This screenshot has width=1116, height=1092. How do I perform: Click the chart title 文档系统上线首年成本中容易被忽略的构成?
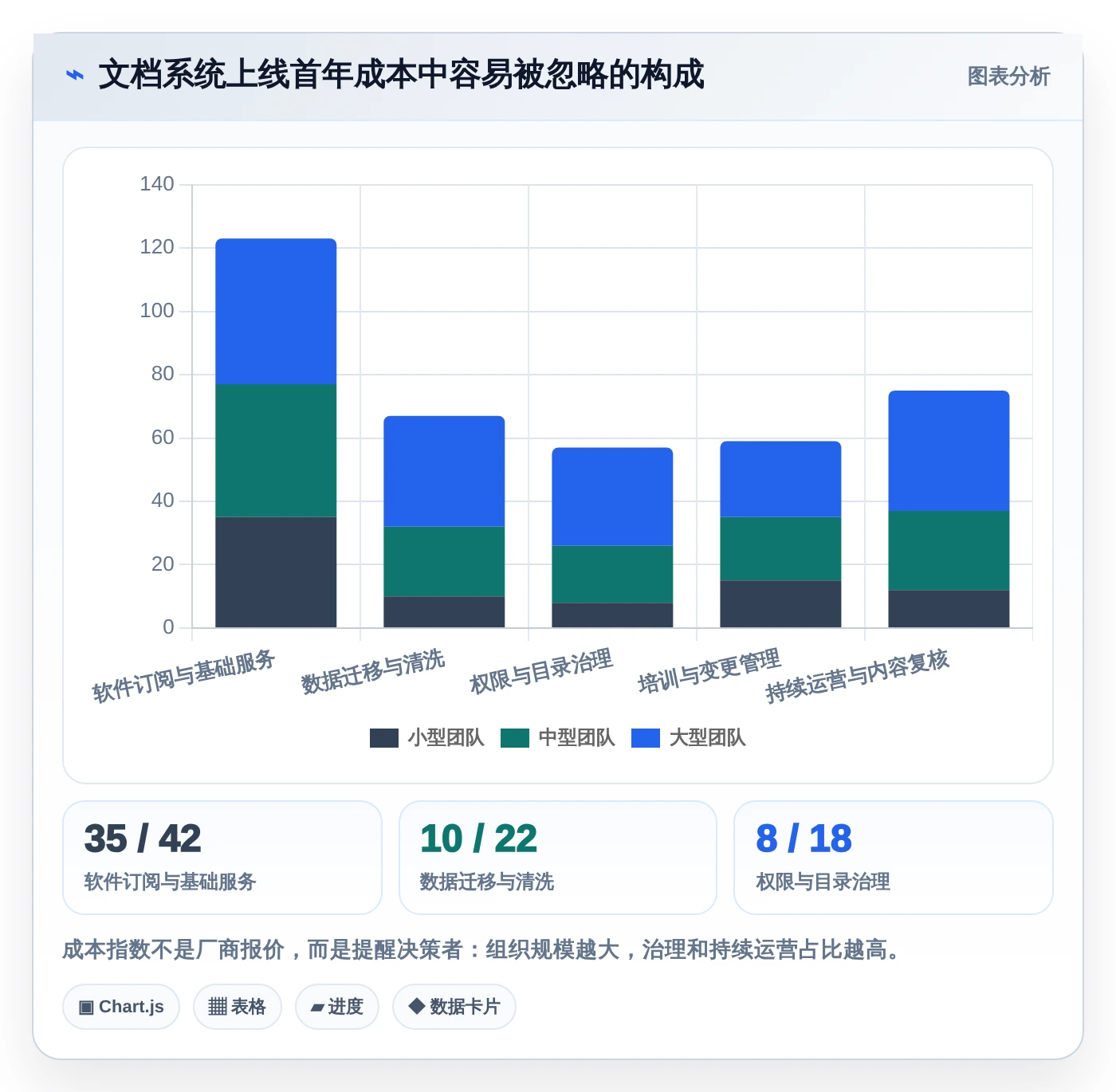click(x=402, y=75)
